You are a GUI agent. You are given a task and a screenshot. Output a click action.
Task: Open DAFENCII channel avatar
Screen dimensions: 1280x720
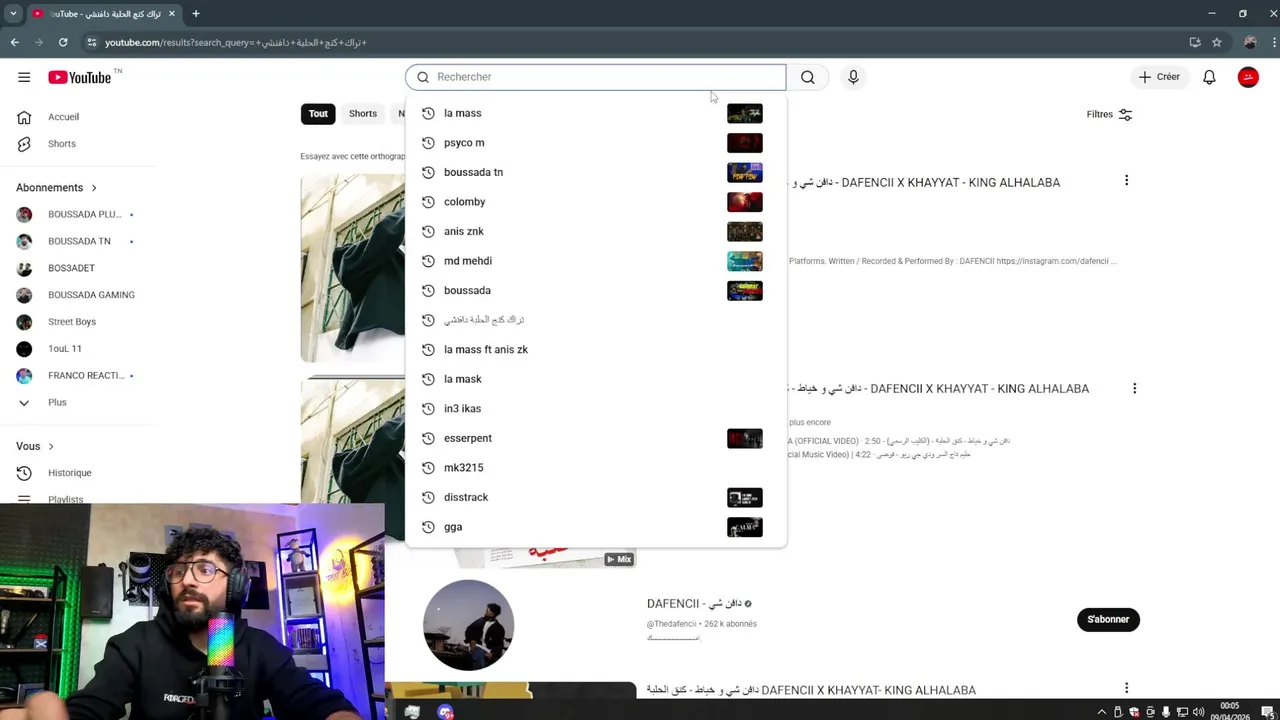[x=469, y=625]
